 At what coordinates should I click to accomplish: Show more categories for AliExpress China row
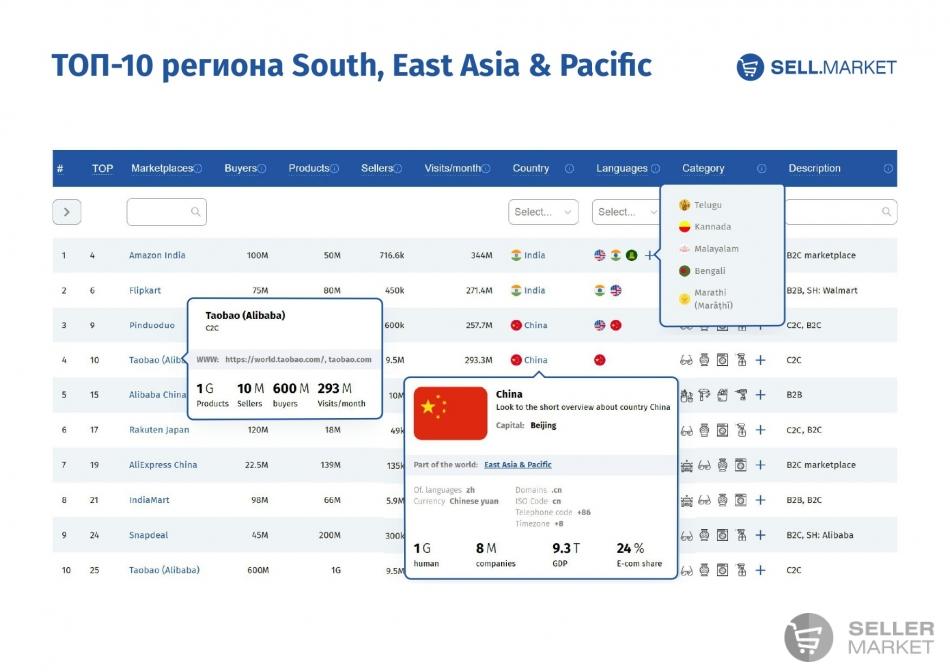pos(760,465)
